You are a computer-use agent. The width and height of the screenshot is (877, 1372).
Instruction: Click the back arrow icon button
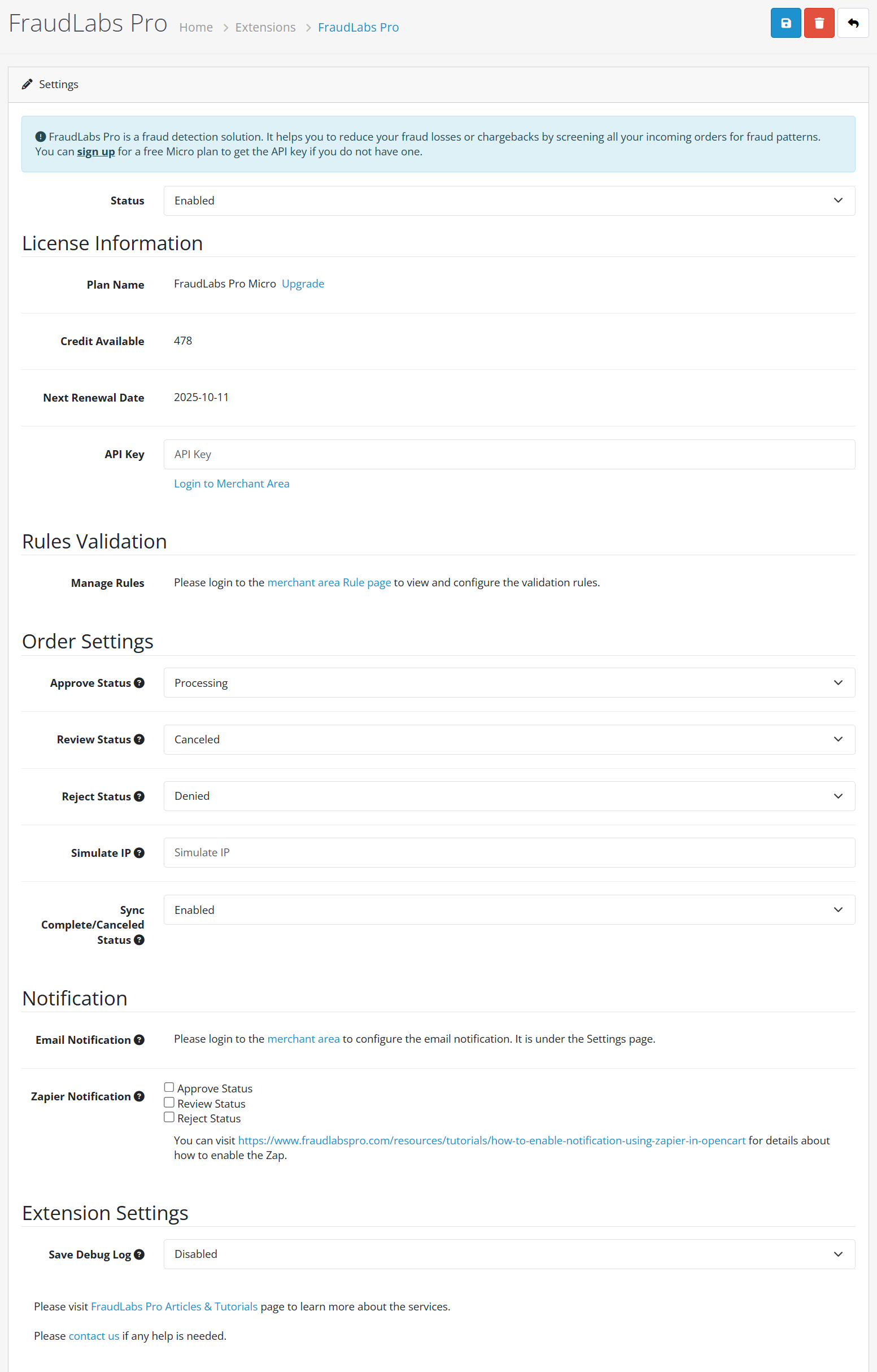coord(852,23)
